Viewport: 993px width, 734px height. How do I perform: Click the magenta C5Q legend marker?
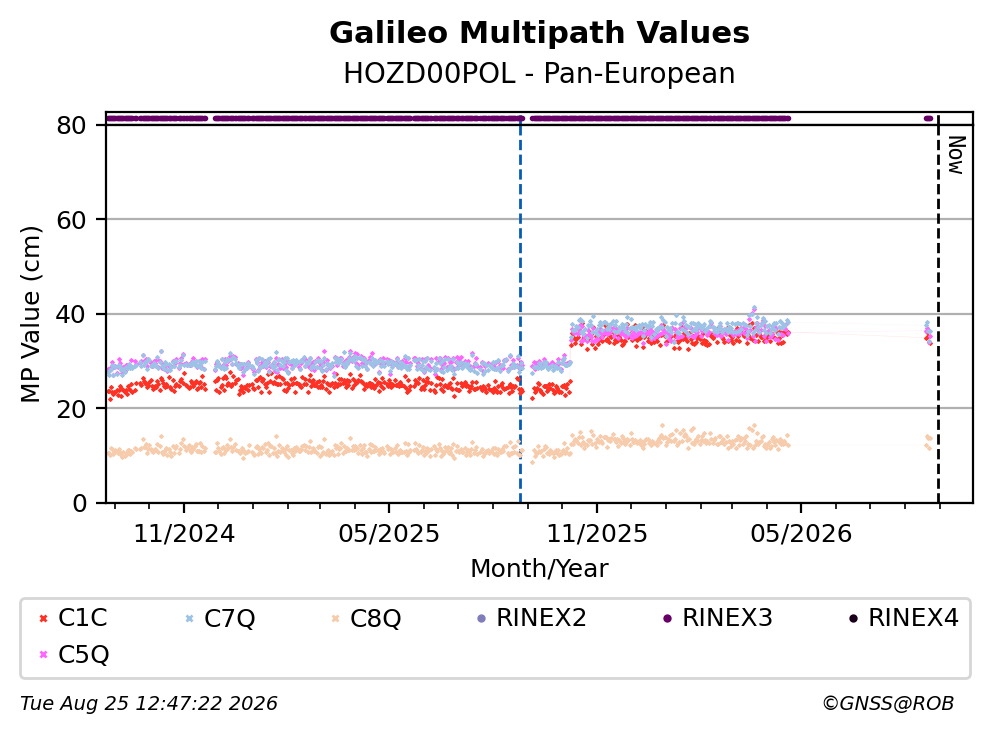tap(43, 655)
